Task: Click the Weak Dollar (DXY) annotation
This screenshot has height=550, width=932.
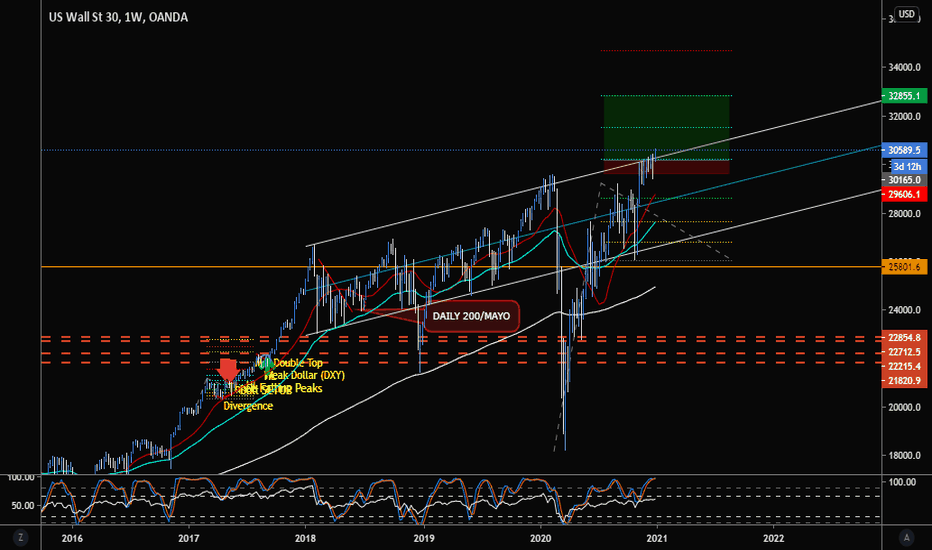Action: [305, 375]
